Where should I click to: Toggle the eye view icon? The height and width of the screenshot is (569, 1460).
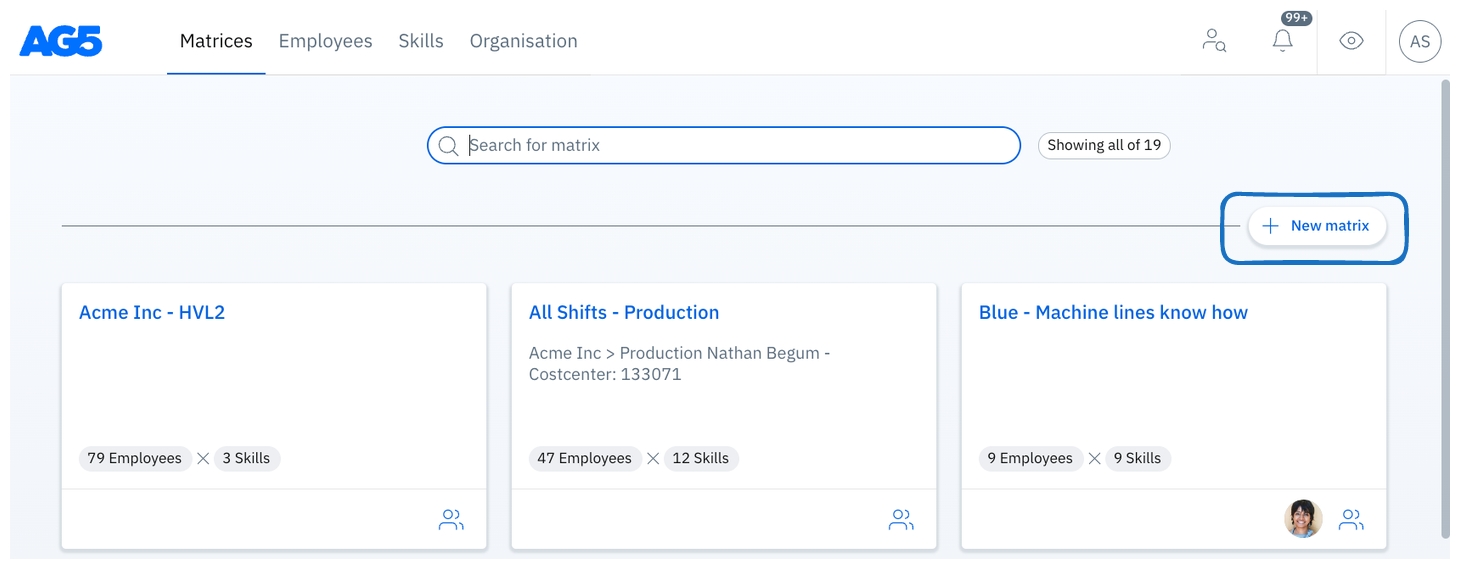pyautogui.click(x=1351, y=41)
